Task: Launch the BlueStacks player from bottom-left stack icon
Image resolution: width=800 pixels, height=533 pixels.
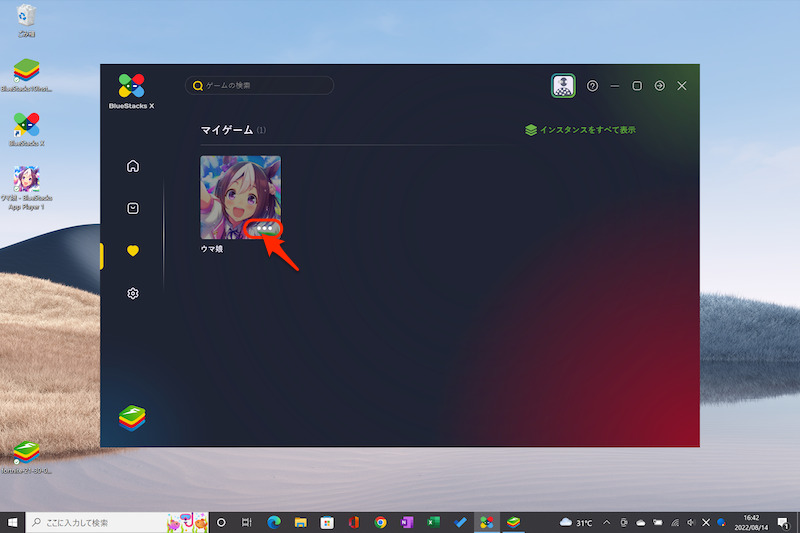Action: [x=132, y=417]
